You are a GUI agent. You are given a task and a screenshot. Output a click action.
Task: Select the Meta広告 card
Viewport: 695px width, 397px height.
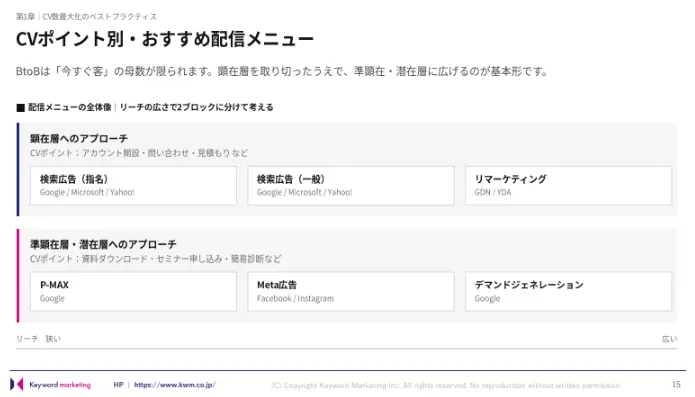point(351,292)
